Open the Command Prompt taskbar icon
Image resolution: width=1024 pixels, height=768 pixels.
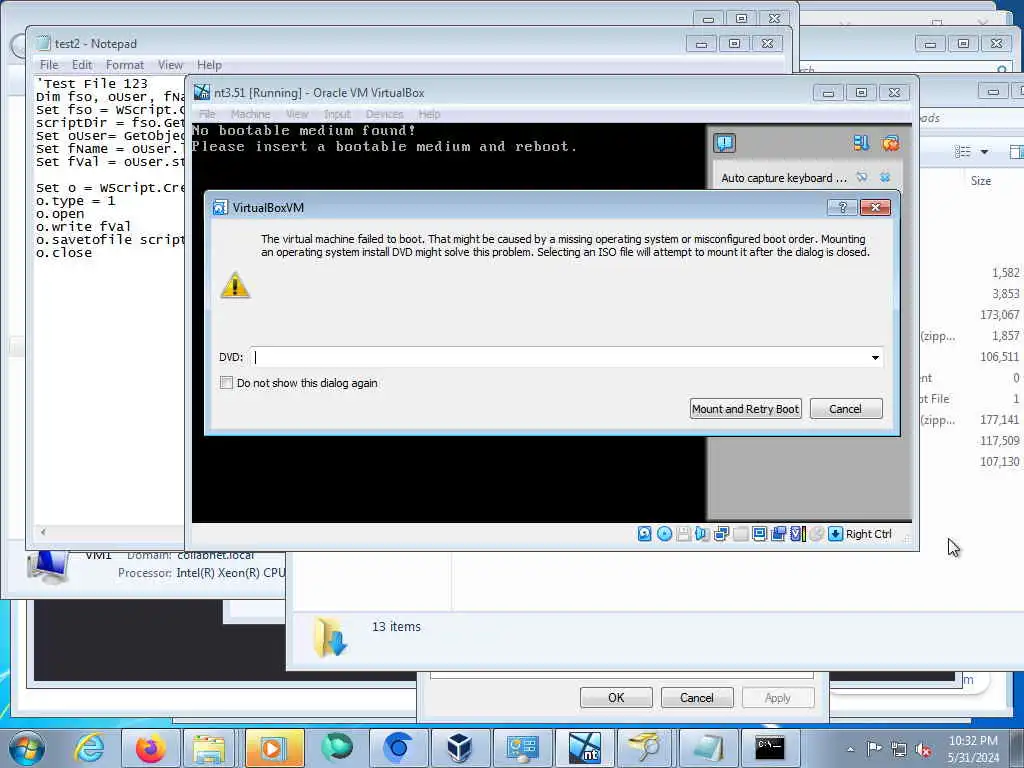770,746
